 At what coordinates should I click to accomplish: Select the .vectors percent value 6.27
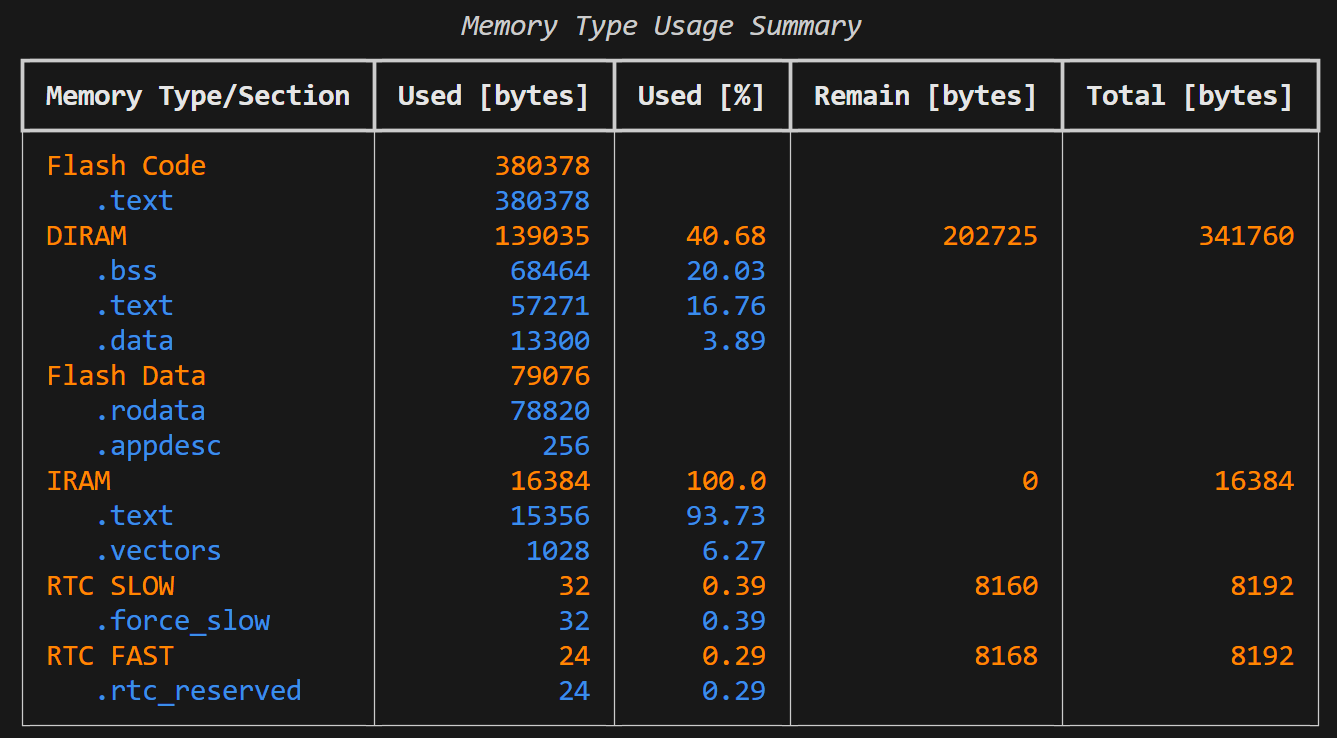[734, 551]
